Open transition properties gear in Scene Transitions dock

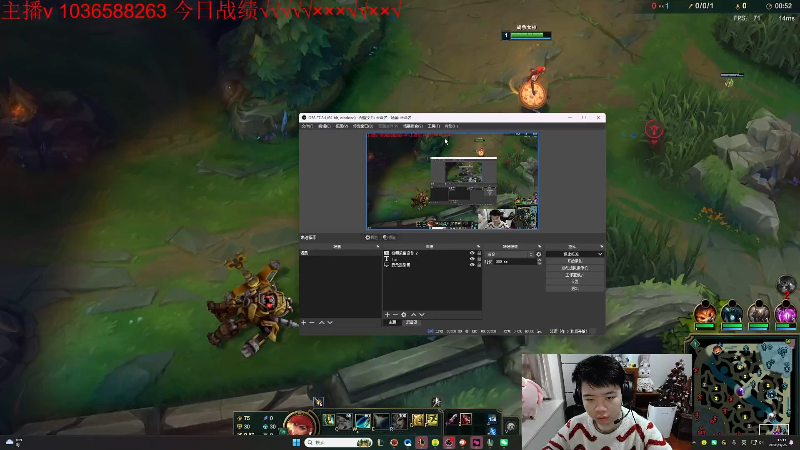point(539,254)
